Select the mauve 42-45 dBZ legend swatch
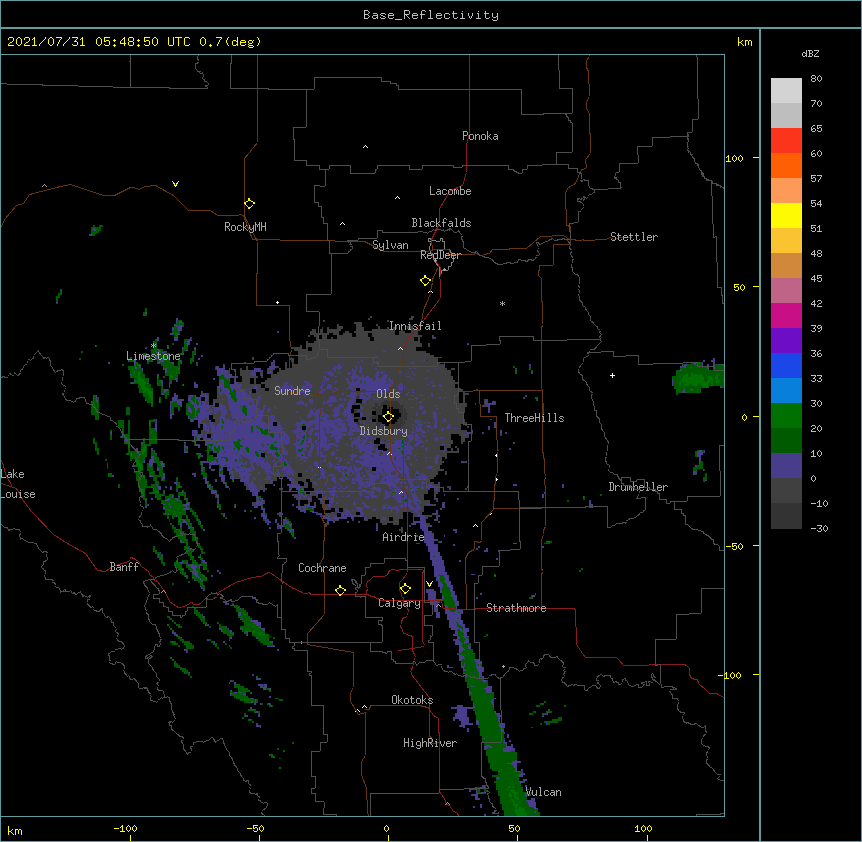 pos(786,291)
